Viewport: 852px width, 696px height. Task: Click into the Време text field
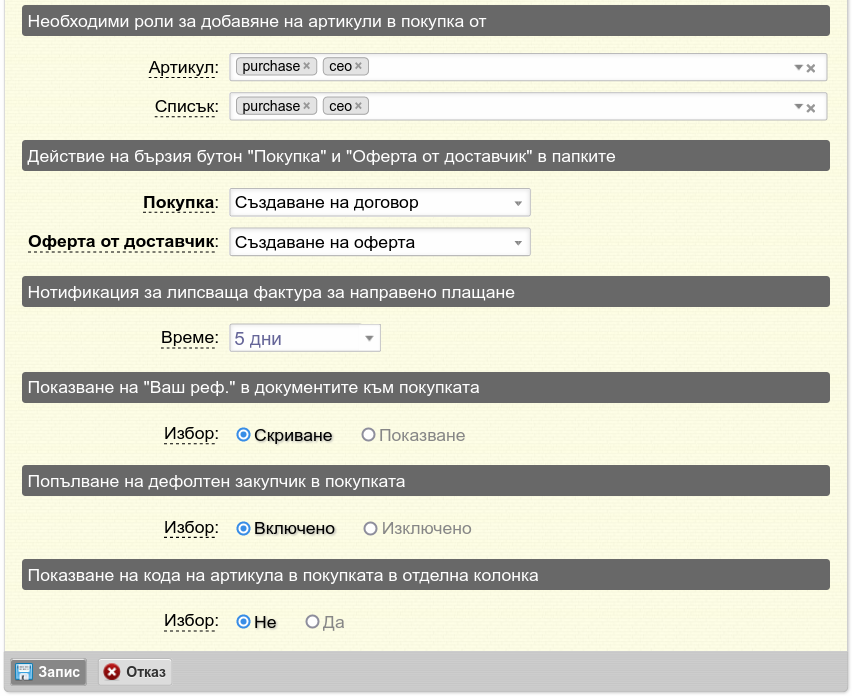point(295,338)
